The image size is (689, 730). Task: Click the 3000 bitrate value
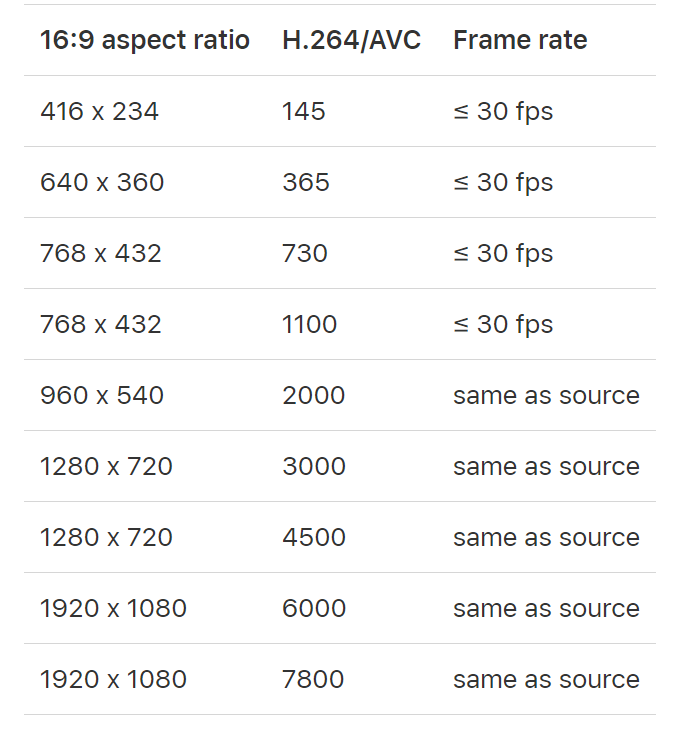(314, 466)
